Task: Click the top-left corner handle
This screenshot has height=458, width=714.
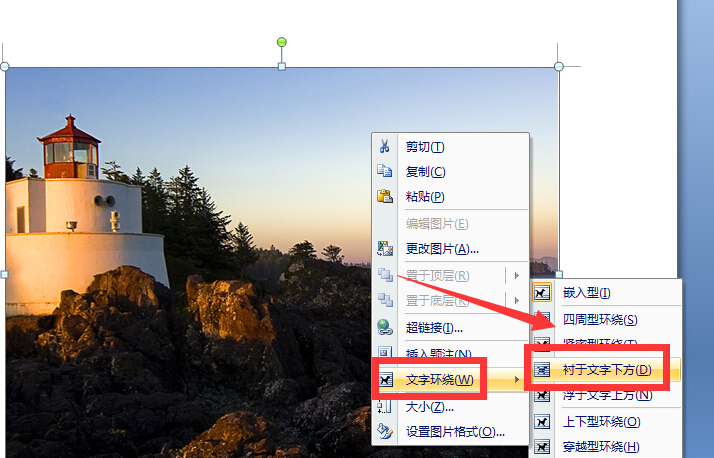Action: (x=5, y=66)
